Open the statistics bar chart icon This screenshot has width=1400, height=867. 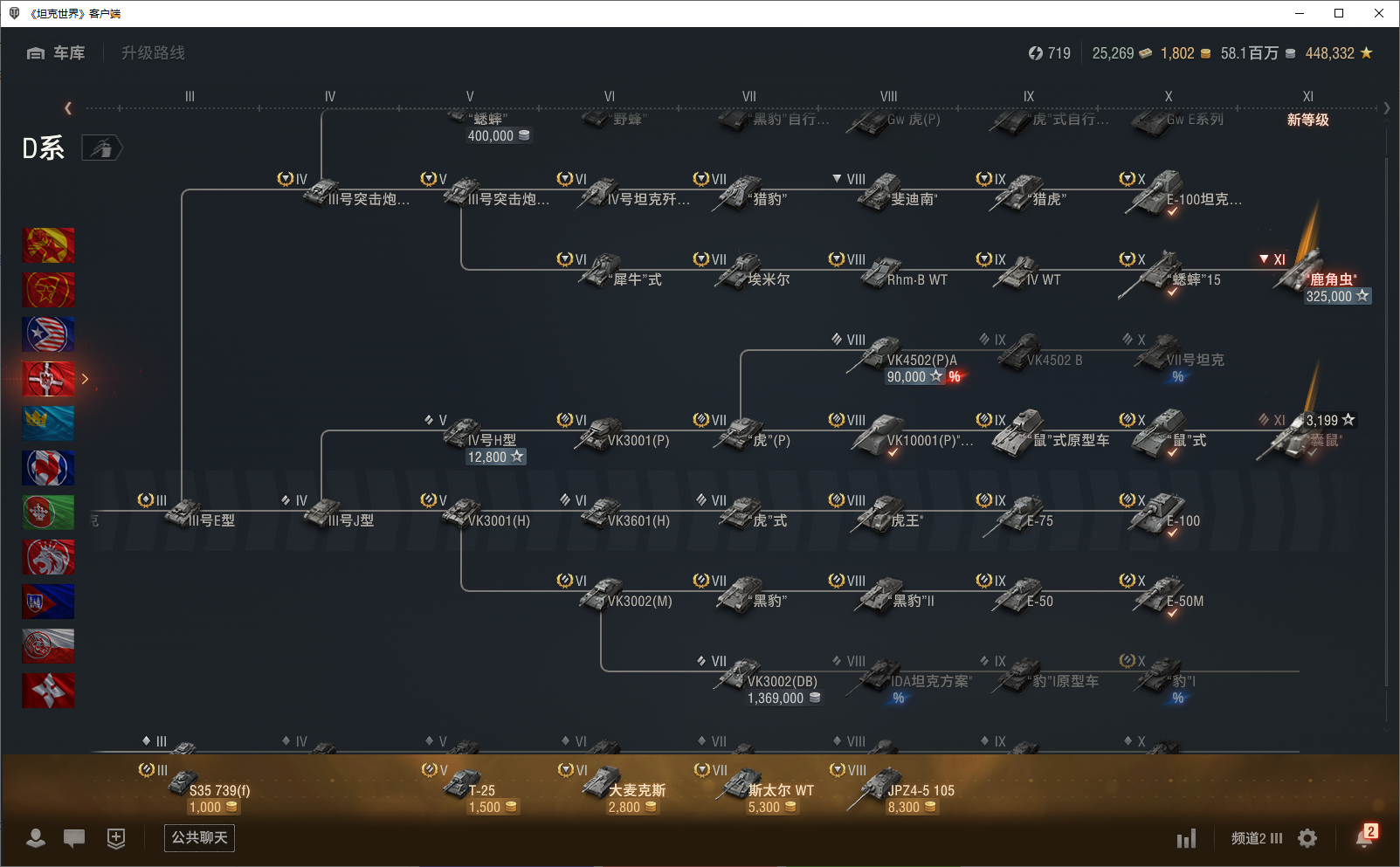[1186, 839]
